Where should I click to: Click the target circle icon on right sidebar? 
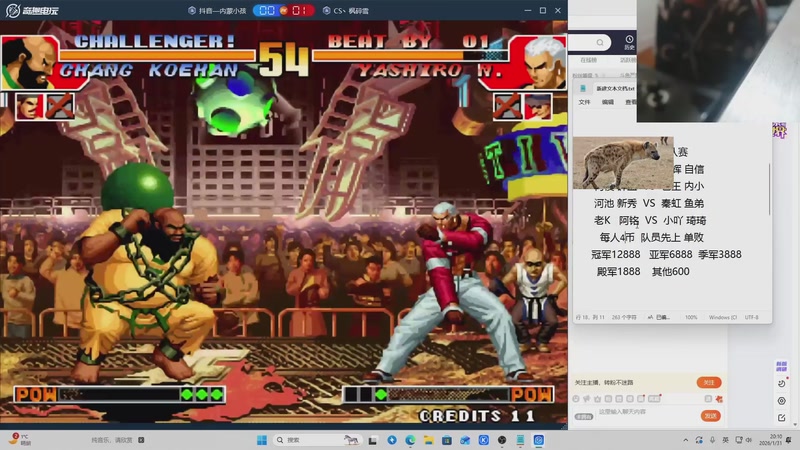pyautogui.click(x=781, y=401)
